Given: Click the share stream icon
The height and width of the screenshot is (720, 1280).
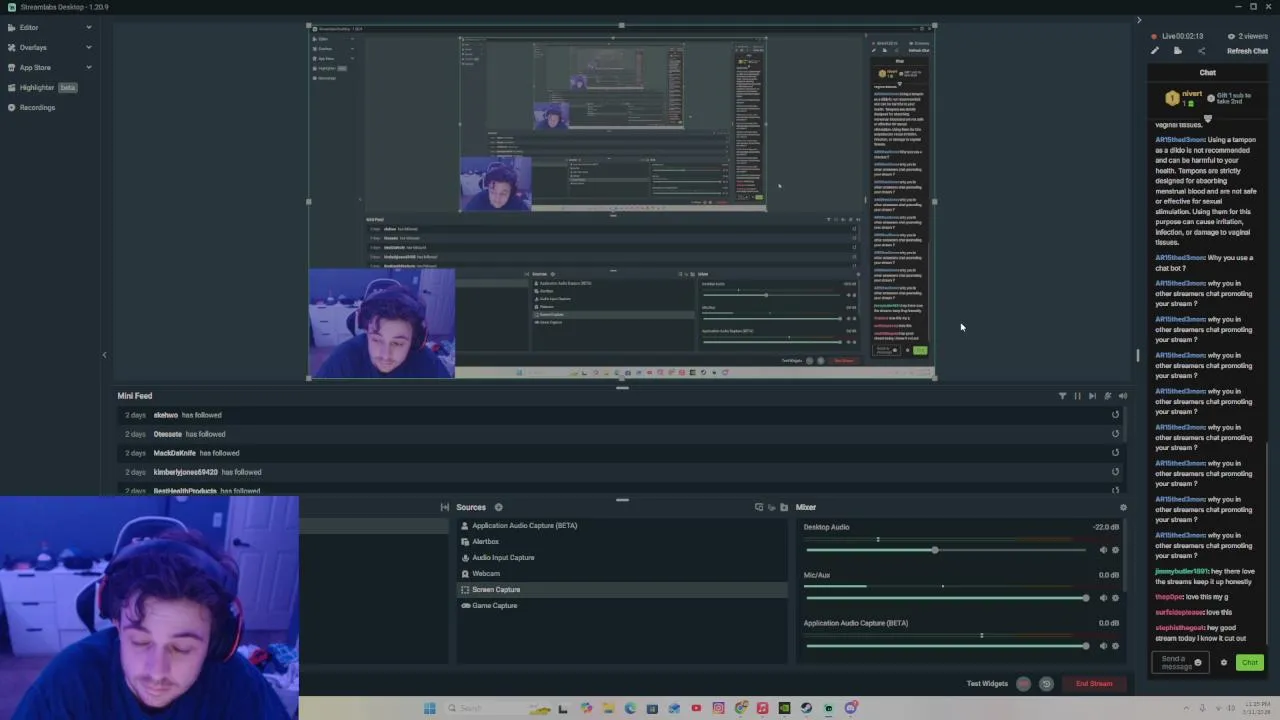Looking at the screenshot, I should 1201,51.
